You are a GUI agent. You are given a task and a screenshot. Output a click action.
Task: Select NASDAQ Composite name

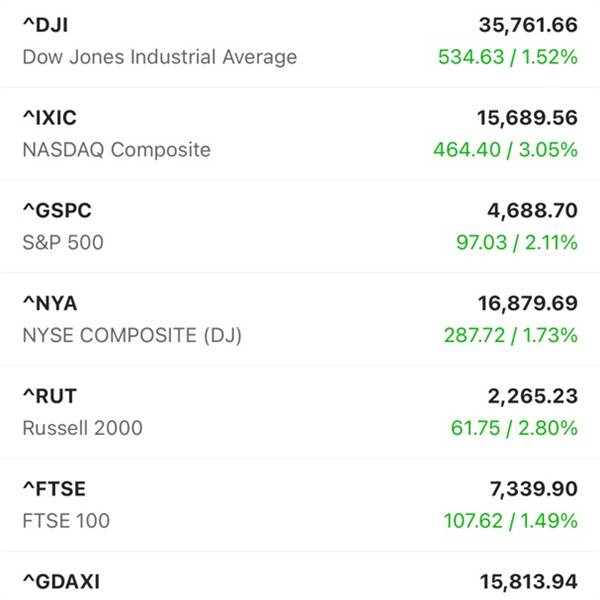pos(117,150)
